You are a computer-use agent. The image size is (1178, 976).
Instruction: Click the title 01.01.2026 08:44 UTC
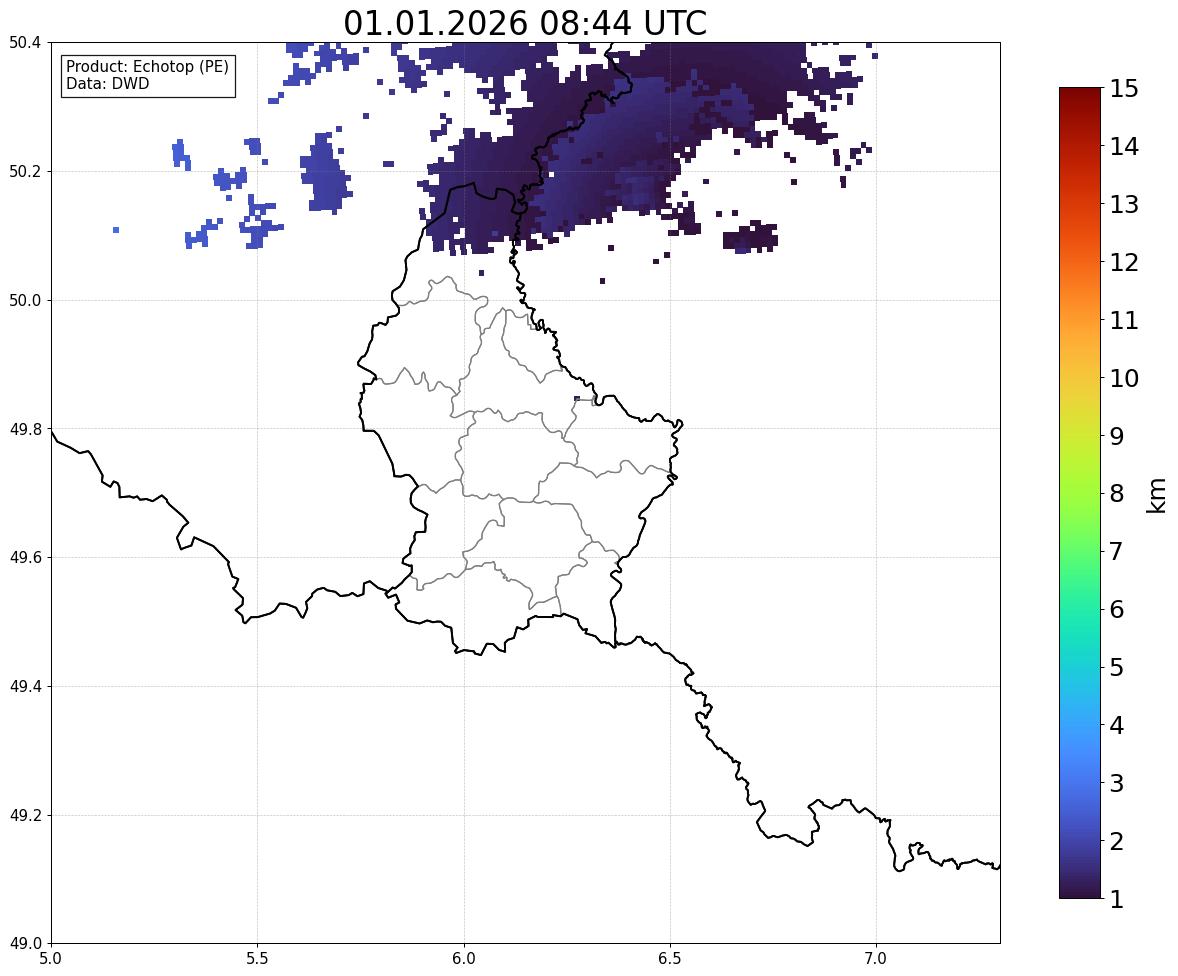coord(525,23)
